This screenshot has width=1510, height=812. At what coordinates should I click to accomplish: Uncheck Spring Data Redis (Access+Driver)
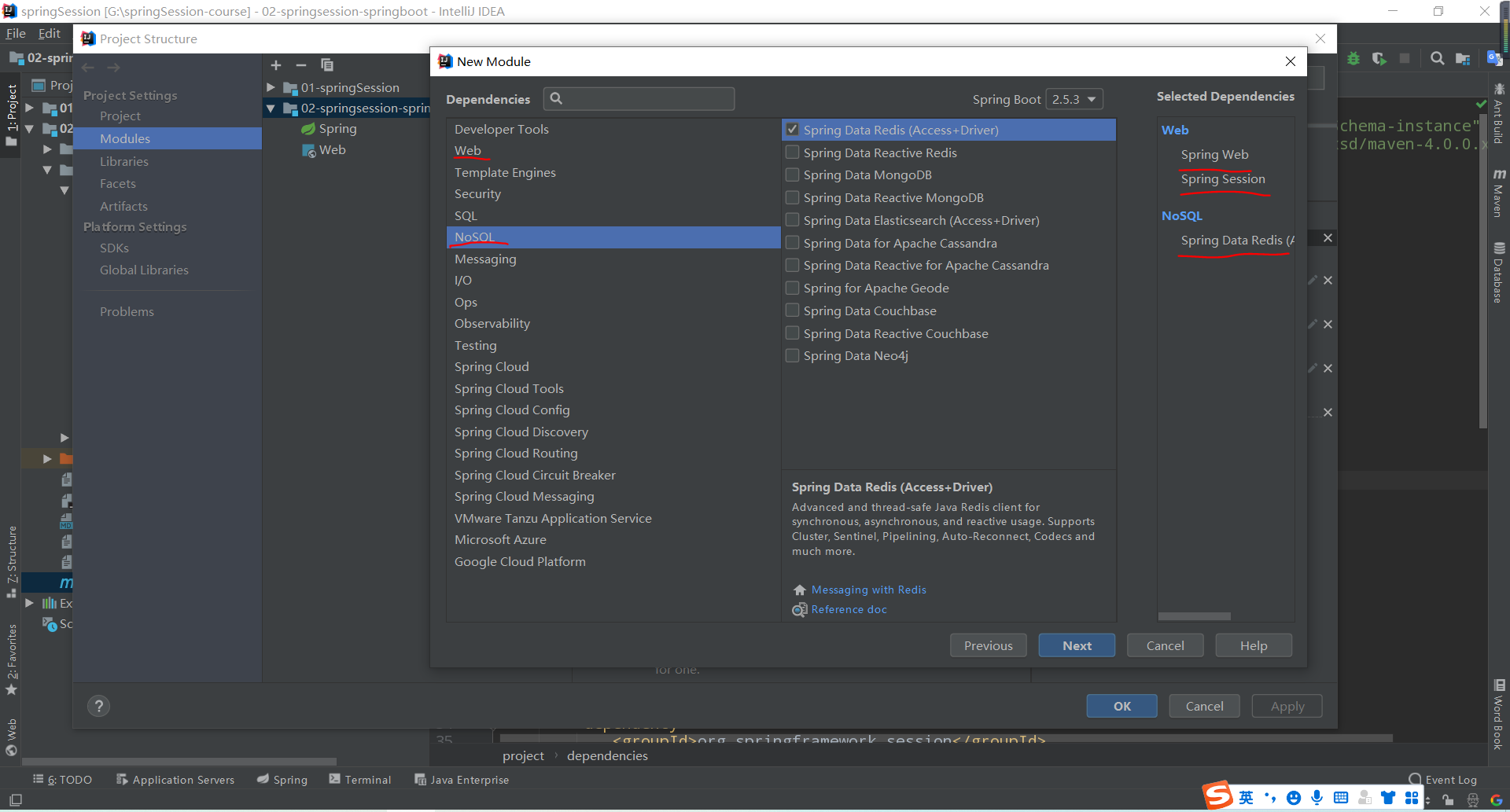tap(792, 130)
